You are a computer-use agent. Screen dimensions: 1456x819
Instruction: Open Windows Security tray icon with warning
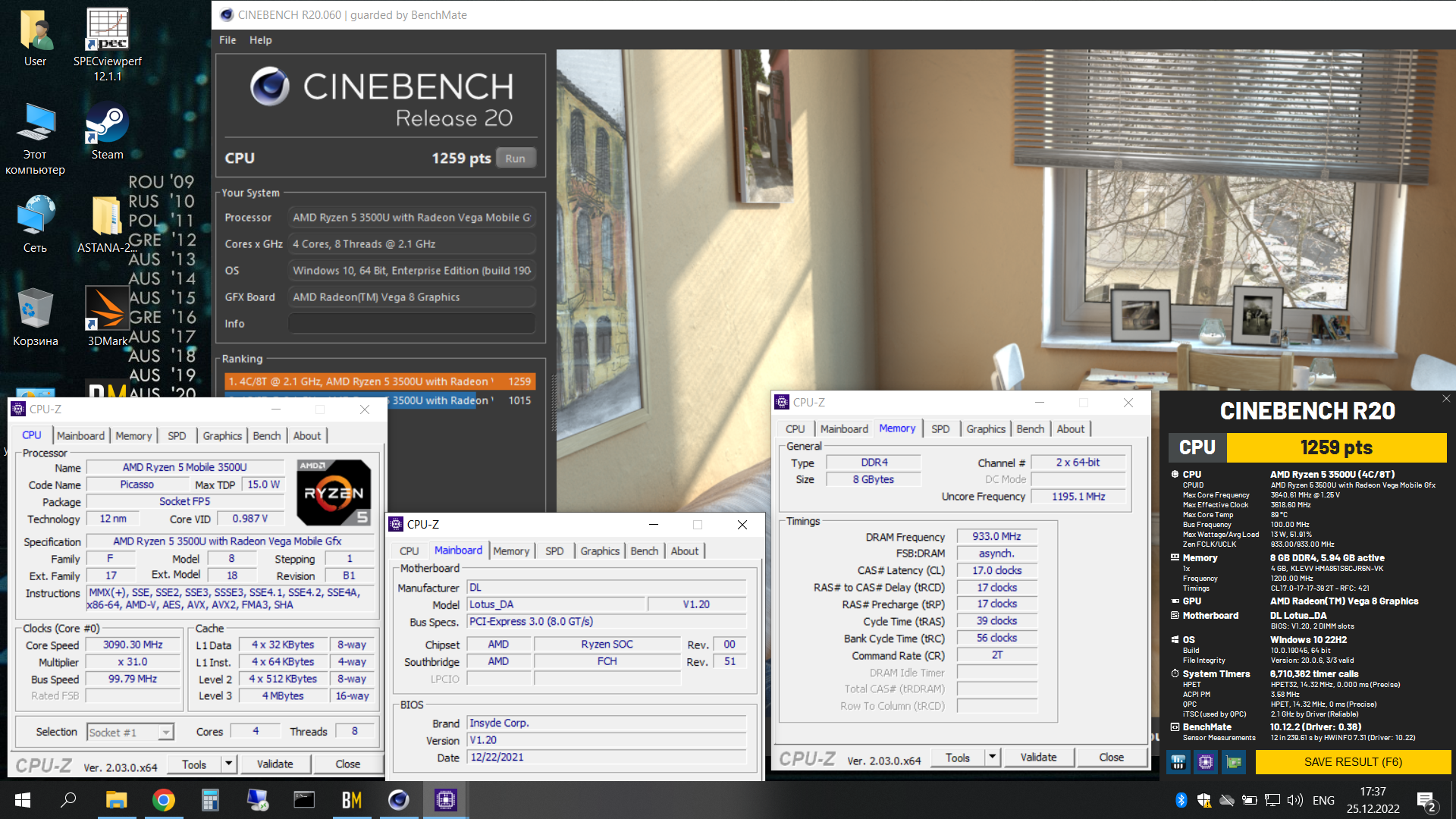coord(1203,800)
